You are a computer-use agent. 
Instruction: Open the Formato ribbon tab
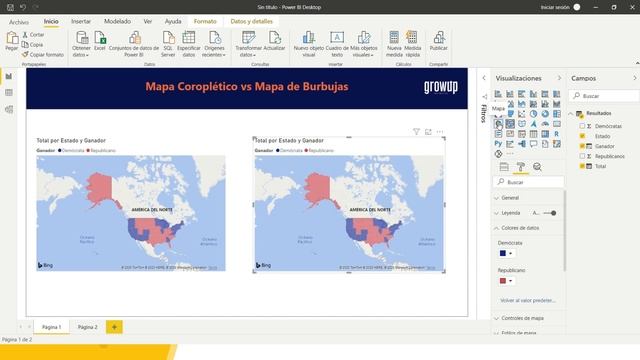205,21
